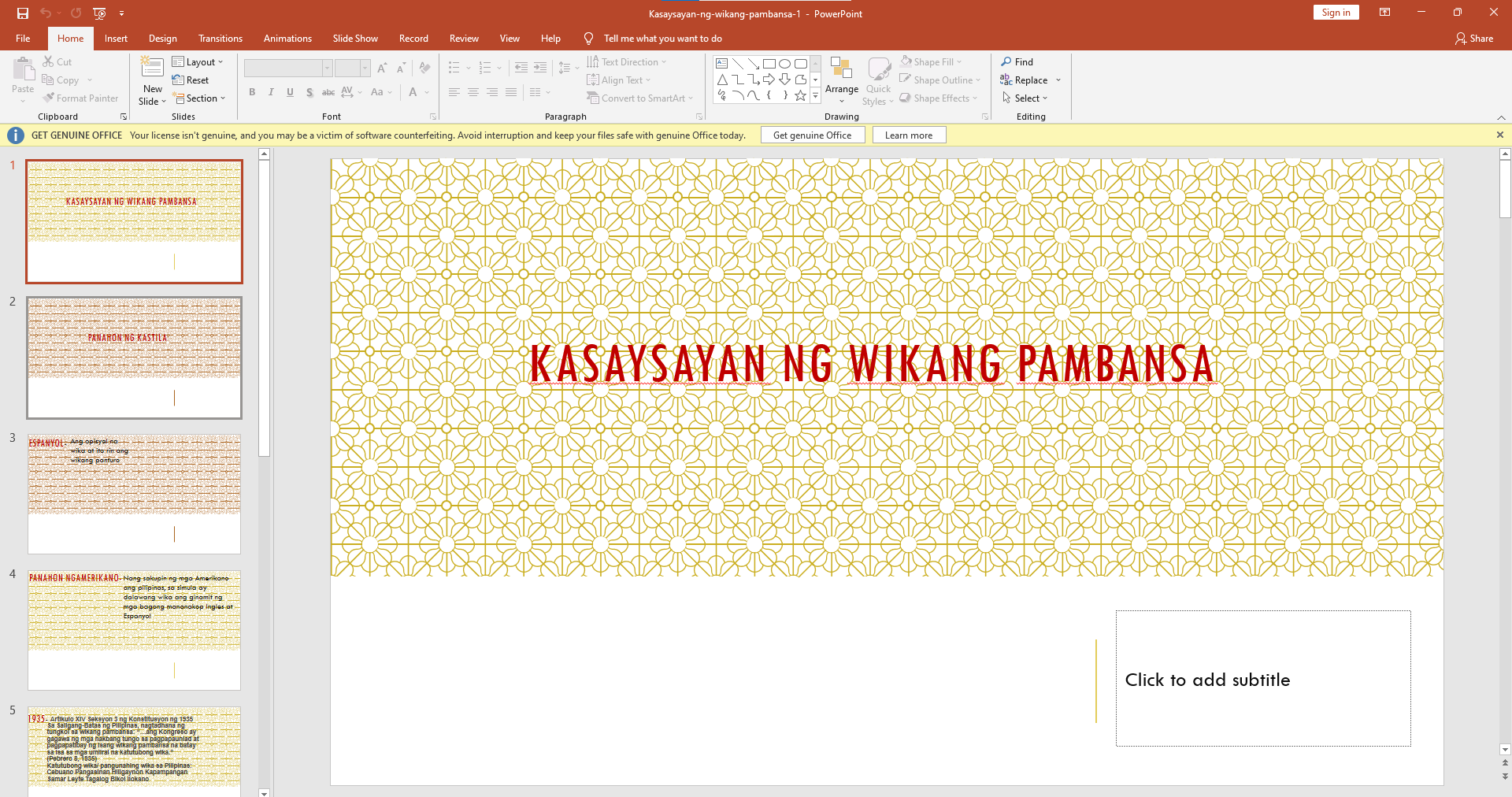Click the Reset slide button
This screenshot has height=797, width=1512.
point(191,80)
